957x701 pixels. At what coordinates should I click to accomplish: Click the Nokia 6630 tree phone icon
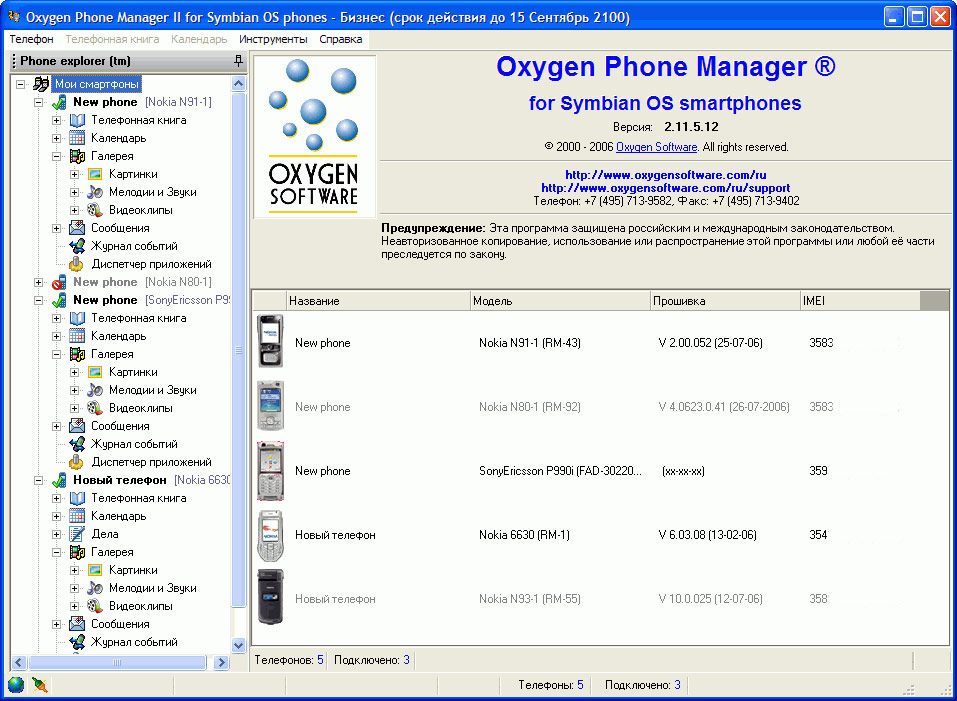pos(59,480)
